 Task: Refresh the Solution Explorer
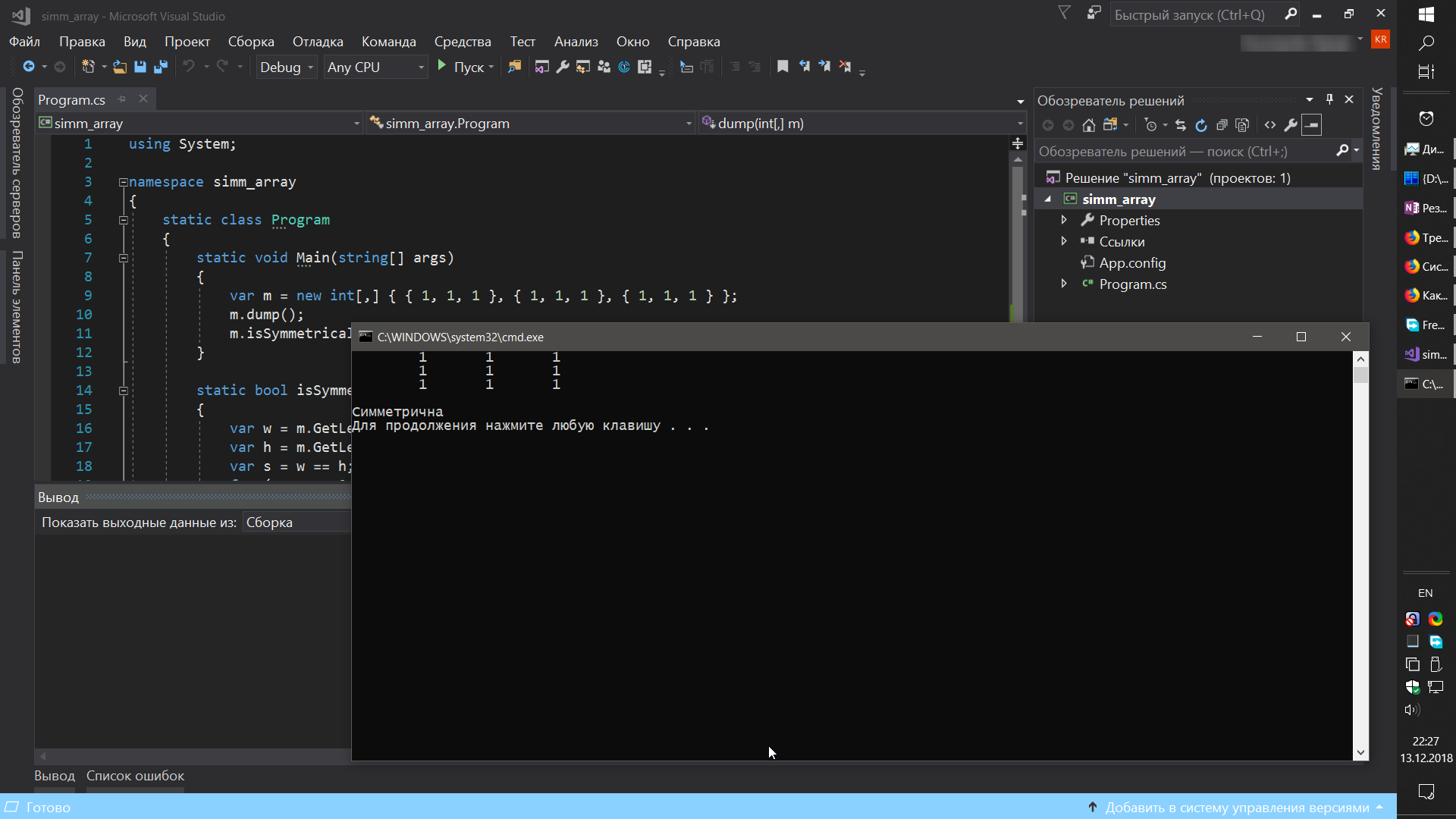[x=1201, y=125]
